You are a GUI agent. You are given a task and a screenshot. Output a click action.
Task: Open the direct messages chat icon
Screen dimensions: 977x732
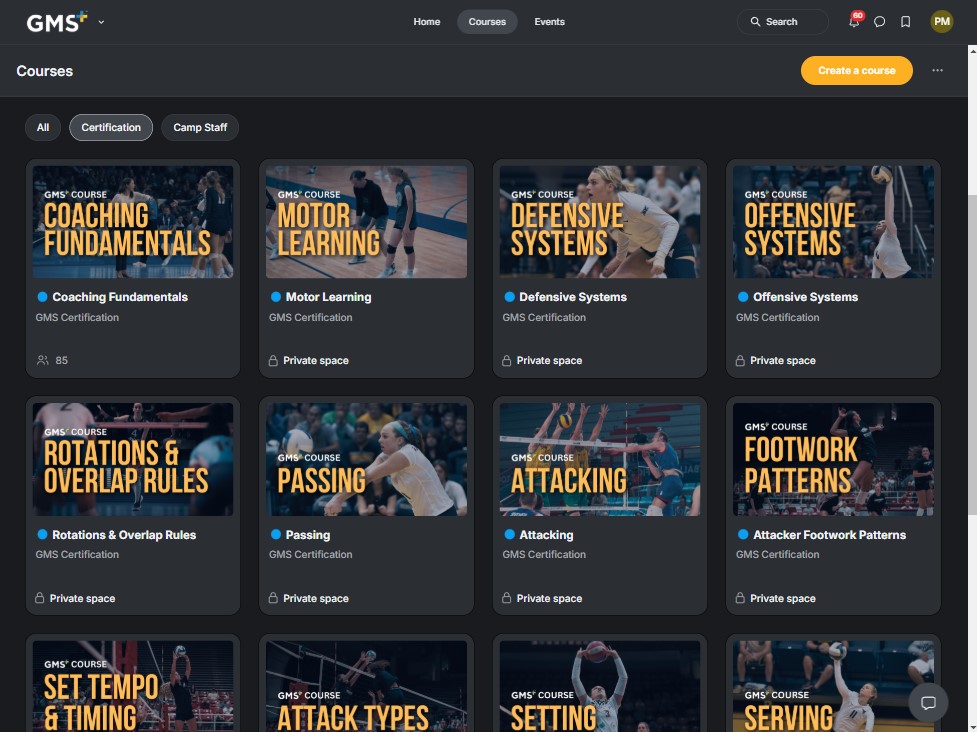point(879,22)
